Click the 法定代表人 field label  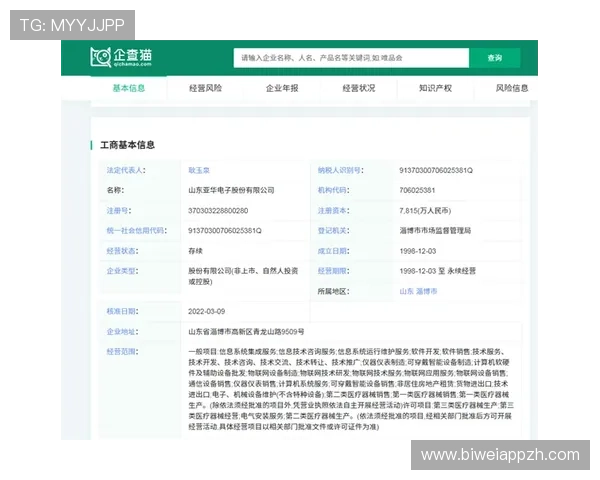[126, 170]
